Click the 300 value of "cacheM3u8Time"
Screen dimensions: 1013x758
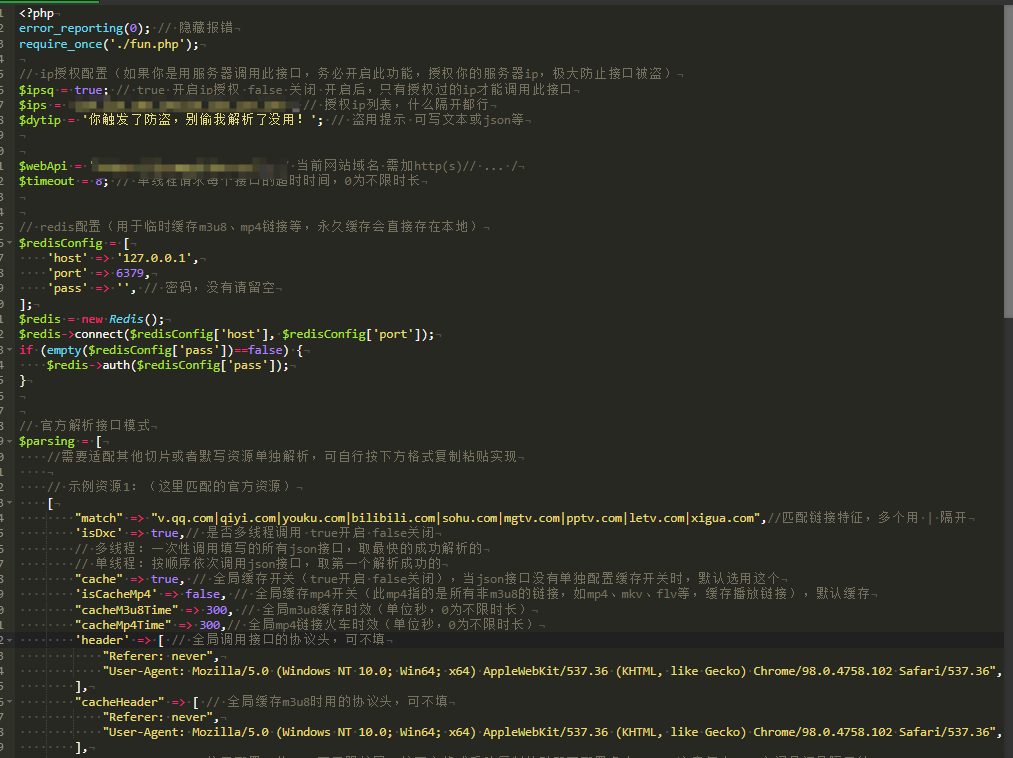tap(216, 609)
